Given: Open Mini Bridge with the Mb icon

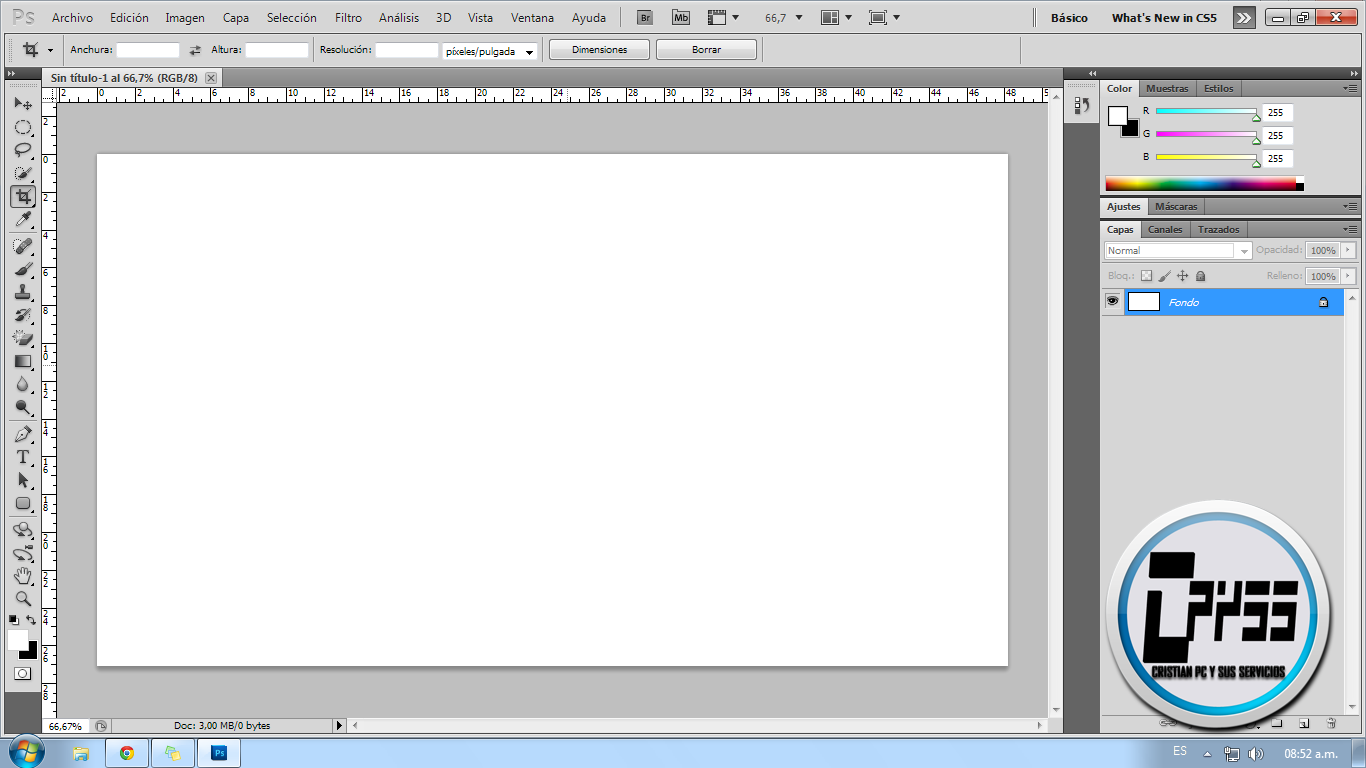Looking at the screenshot, I should 681,18.
